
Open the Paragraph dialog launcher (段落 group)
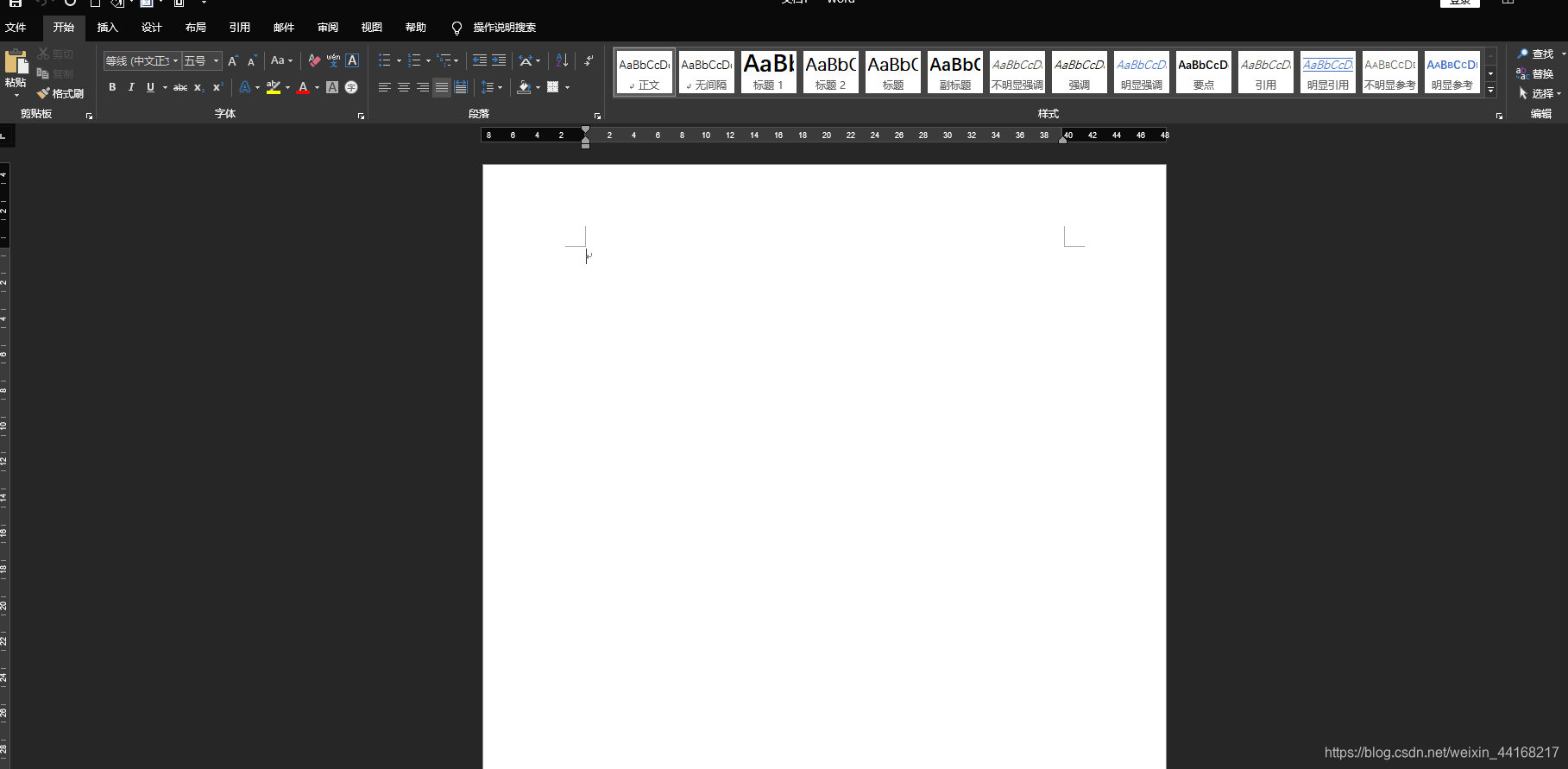point(597,116)
